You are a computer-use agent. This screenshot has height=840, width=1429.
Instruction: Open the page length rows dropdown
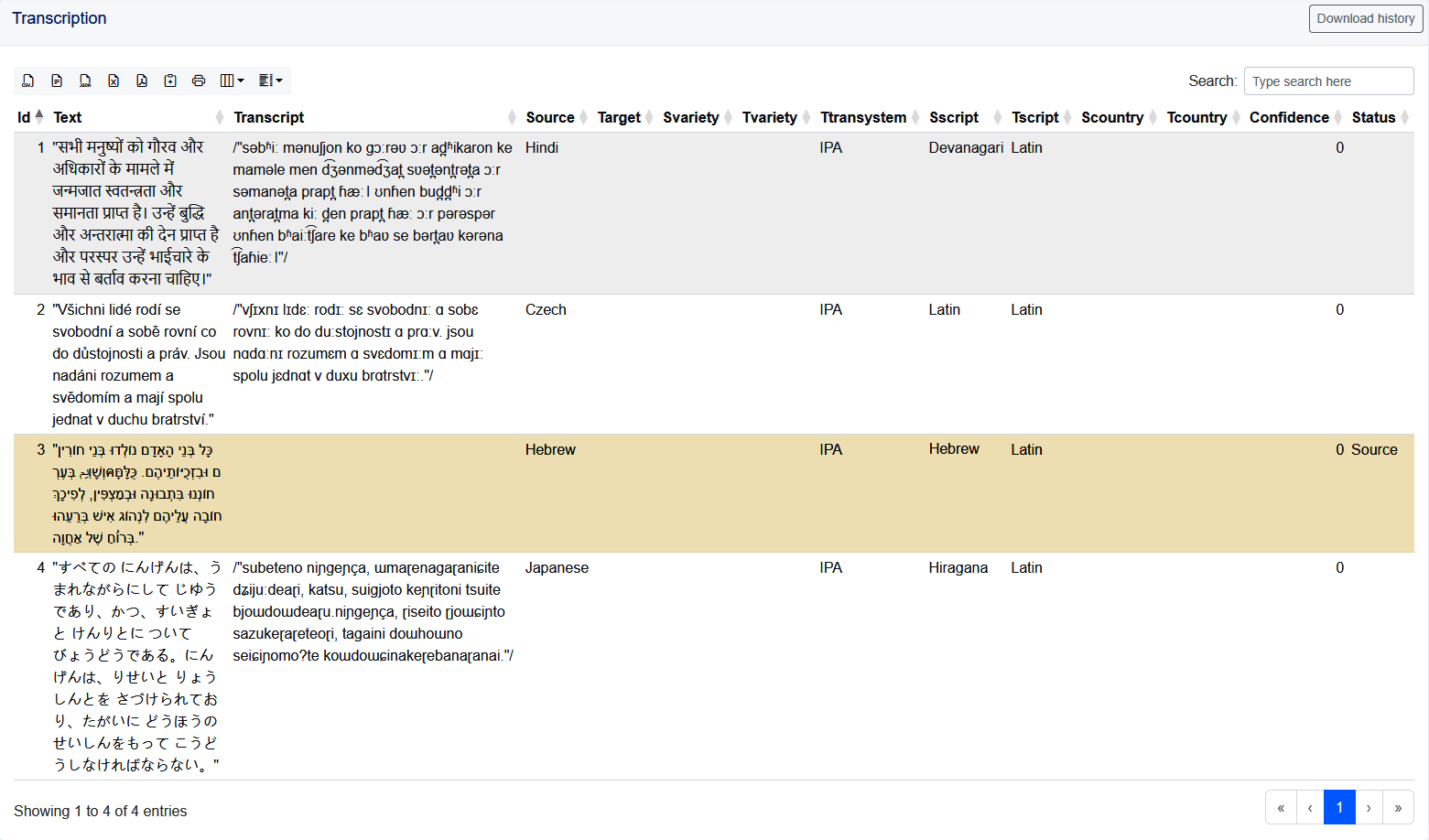(x=271, y=81)
